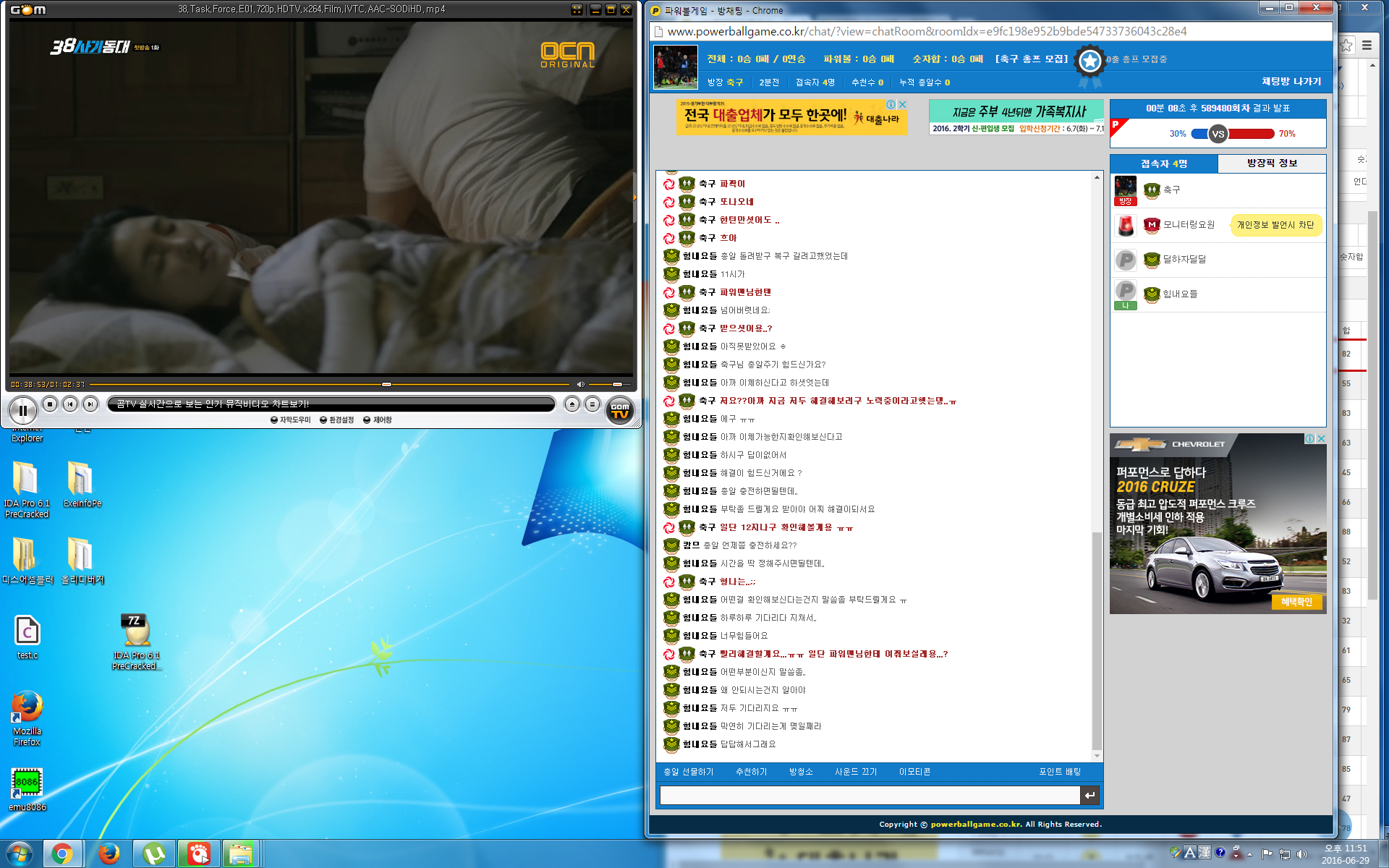Click the bookmark star in background Chrome window
1389x868 pixels.
coord(1346,45)
